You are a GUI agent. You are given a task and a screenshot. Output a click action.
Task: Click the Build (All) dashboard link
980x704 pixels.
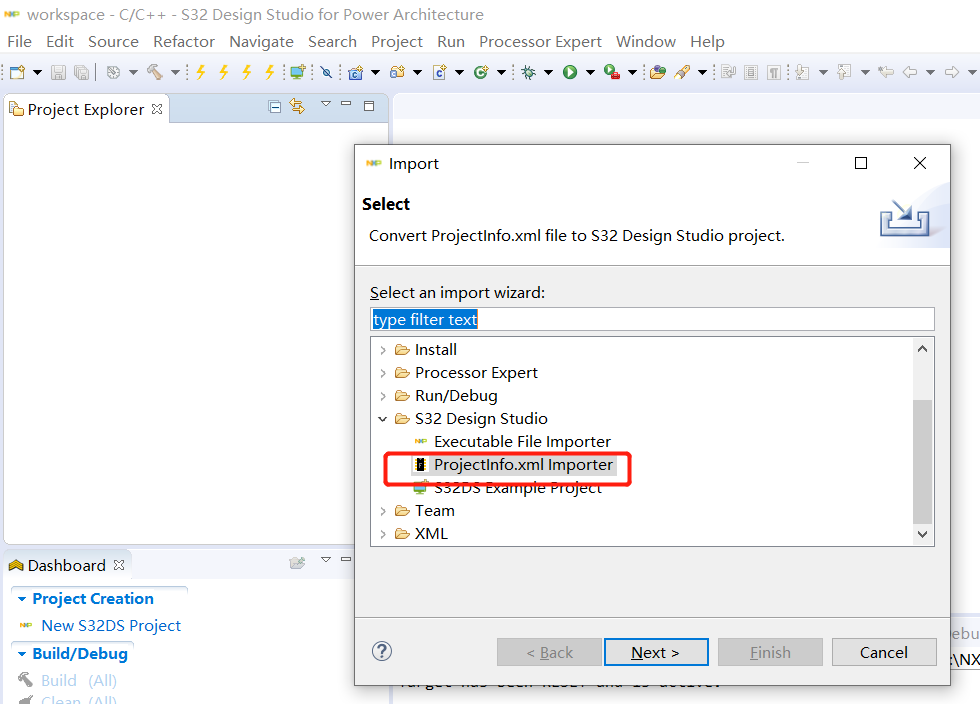pyautogui.click(x=79, y=680)
